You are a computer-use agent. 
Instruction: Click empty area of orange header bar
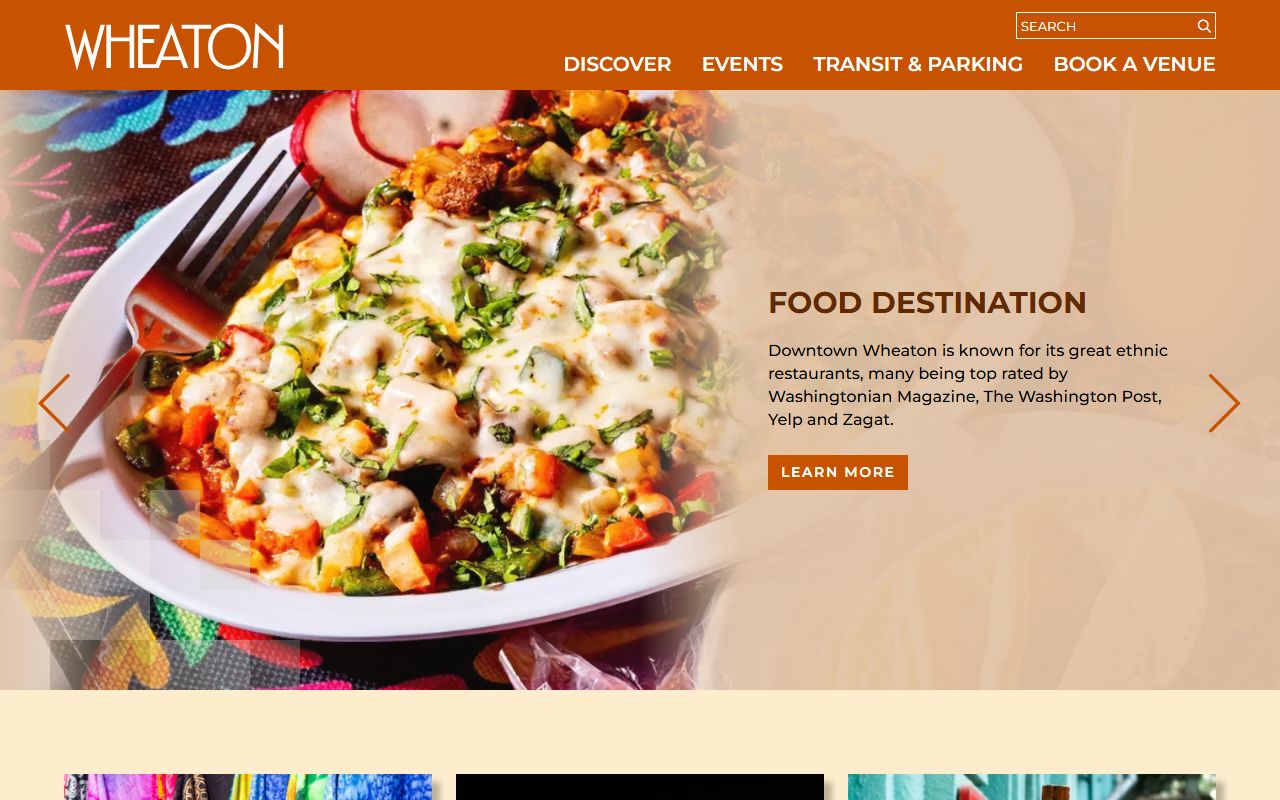420,45
